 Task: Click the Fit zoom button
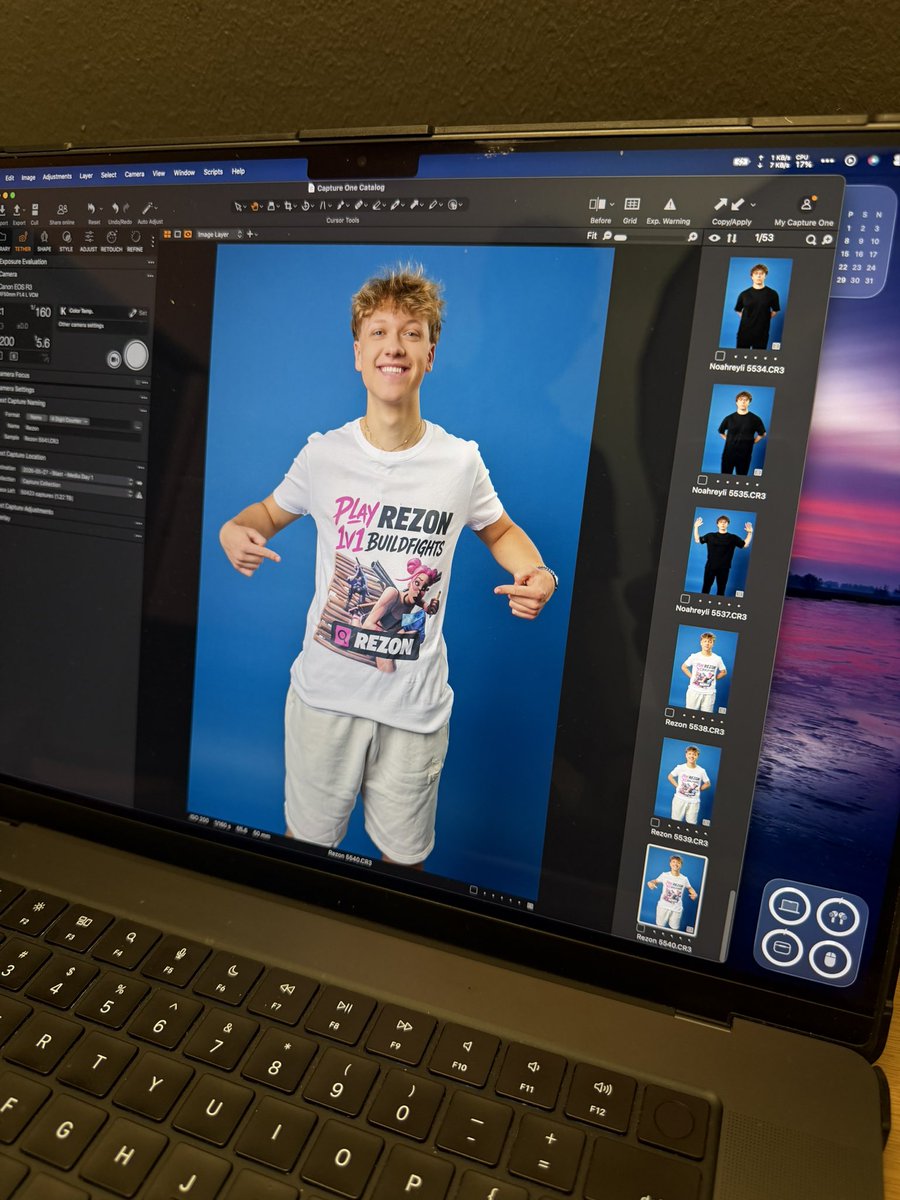(x=592, y=236)
